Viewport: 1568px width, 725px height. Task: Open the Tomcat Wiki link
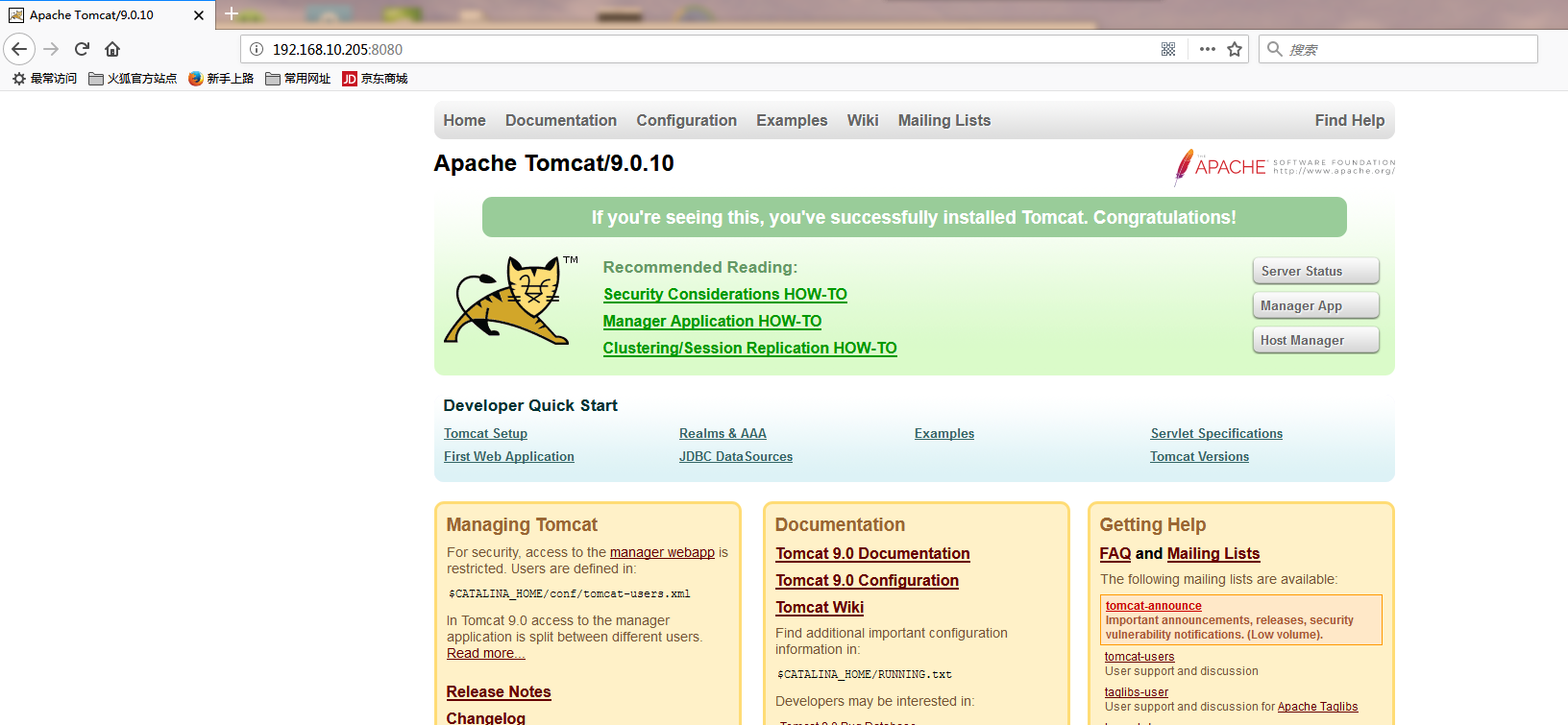pyautogui.click(x=820, y=608)
